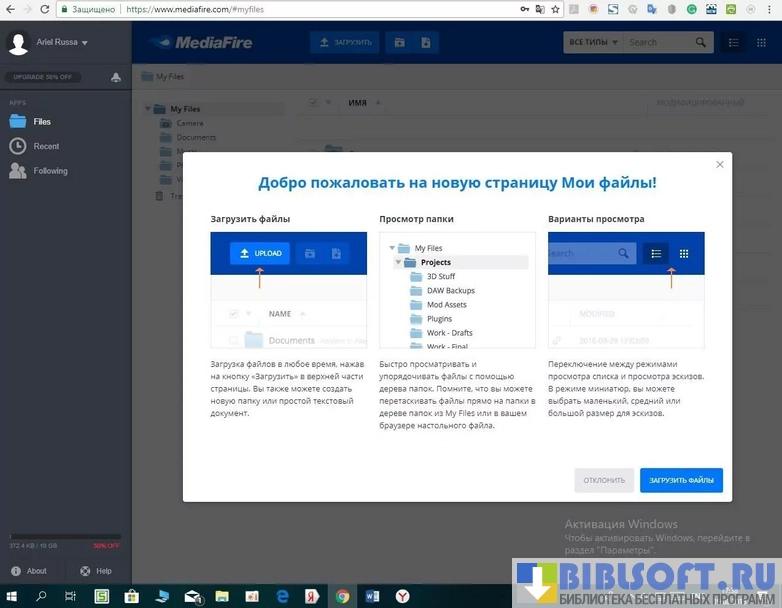This screenshot has width=782, height=608.
Task: Switch to list view icon
Action: pos(734,42)
